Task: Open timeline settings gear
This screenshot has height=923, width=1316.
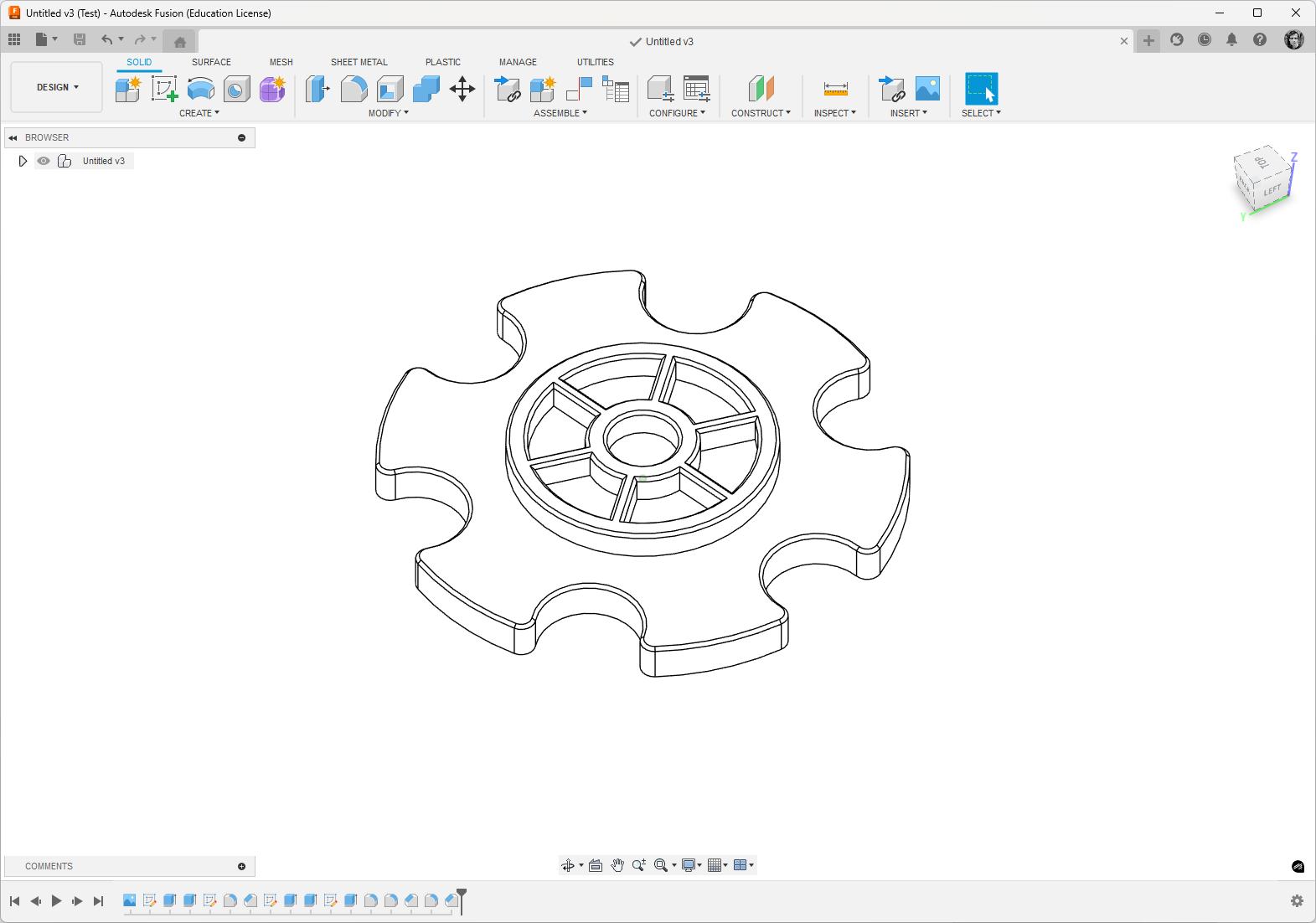Action: coord(1297,901)
